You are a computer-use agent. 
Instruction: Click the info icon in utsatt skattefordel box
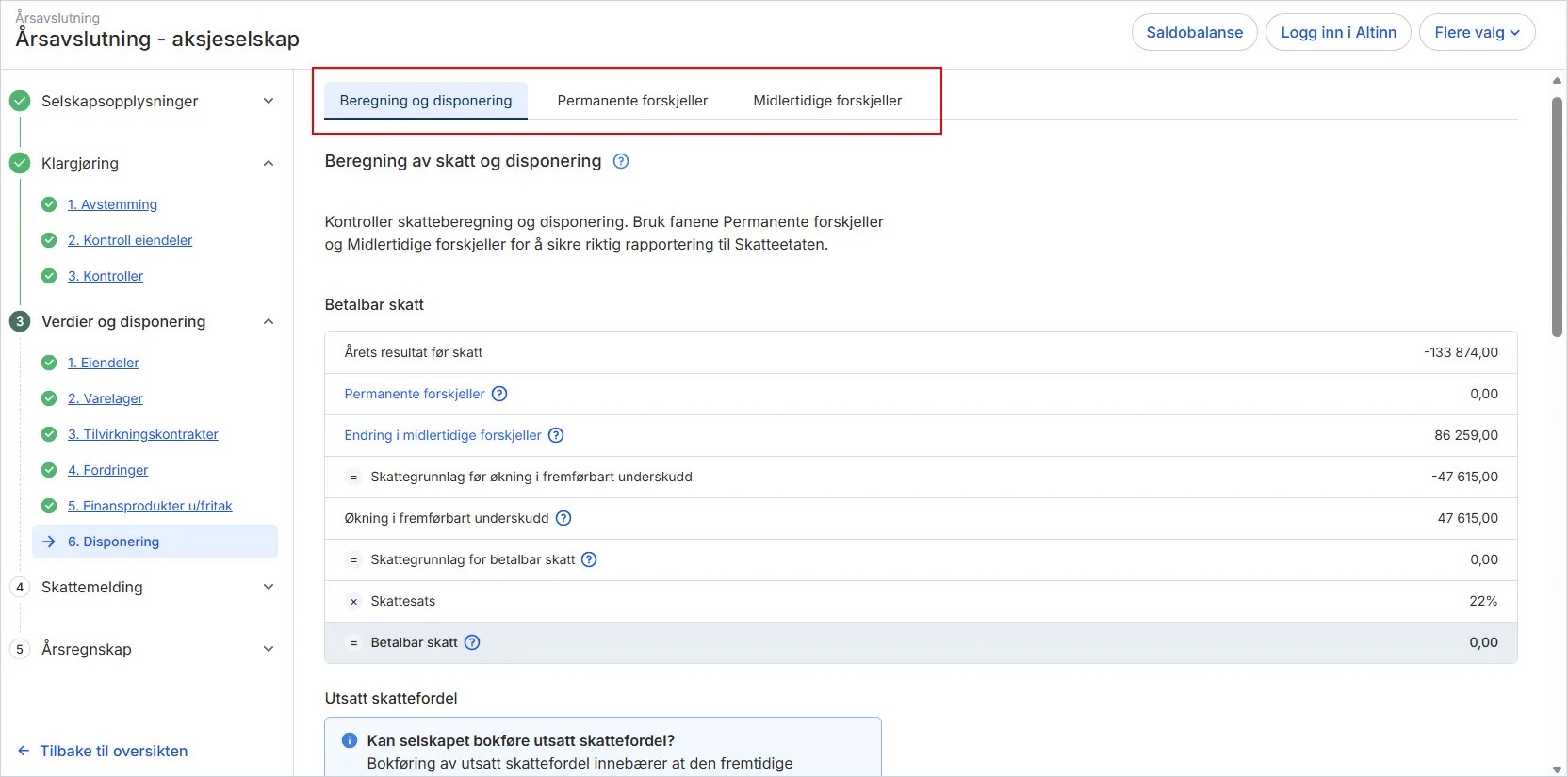(x=349, y=740)
